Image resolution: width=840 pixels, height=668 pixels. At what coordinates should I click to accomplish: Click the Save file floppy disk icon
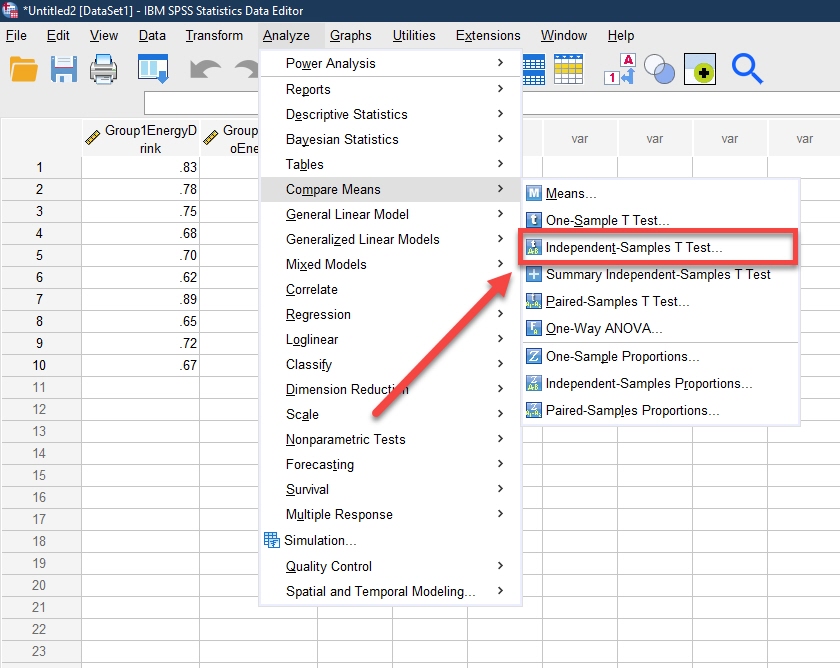[x=64, y=69]
